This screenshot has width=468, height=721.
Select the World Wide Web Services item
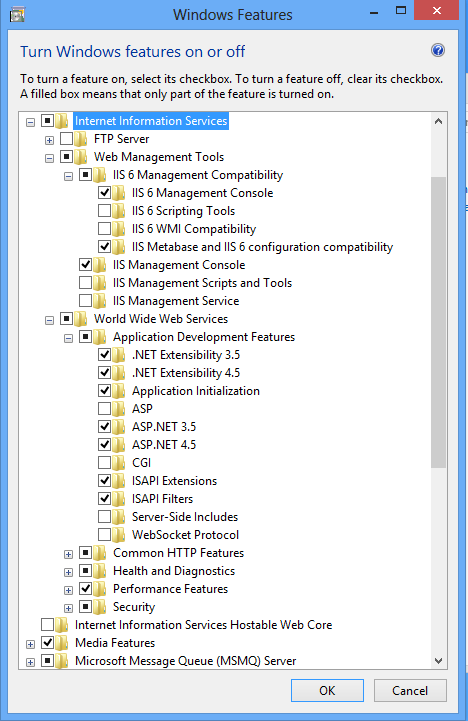click(161, 319)
